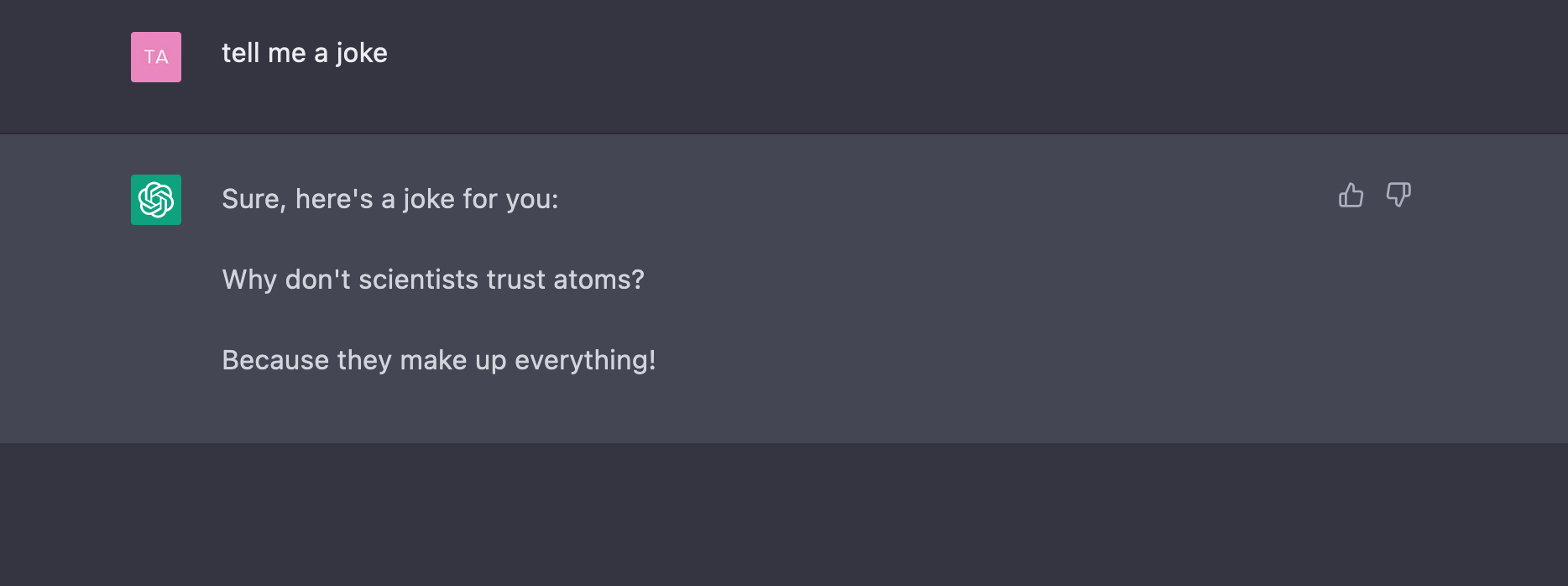Click the word 'Why' starting the question
This screenshot has width=1568, height=586.
pos(248,280)
